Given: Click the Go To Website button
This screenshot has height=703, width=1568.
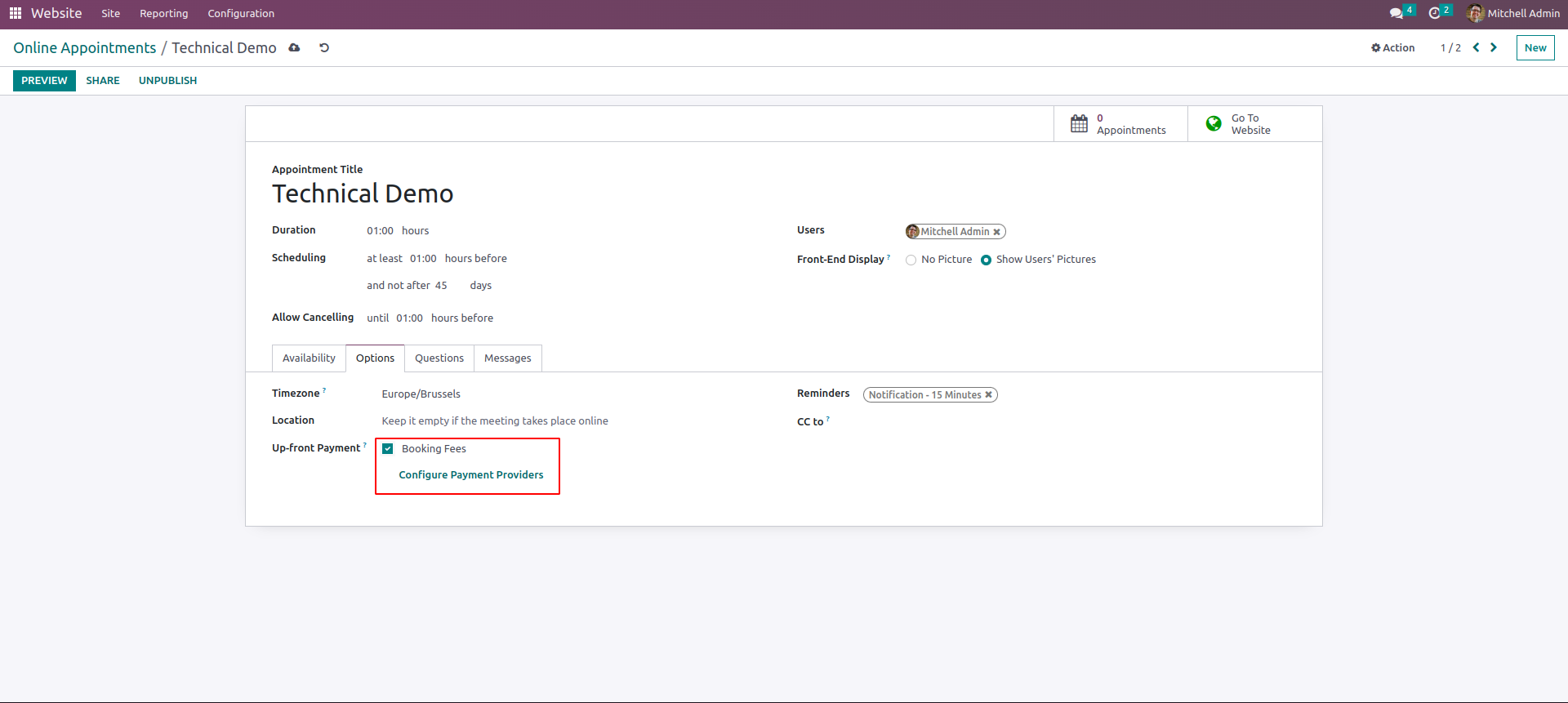Looking at the screenshot, I should point(1254,124).
